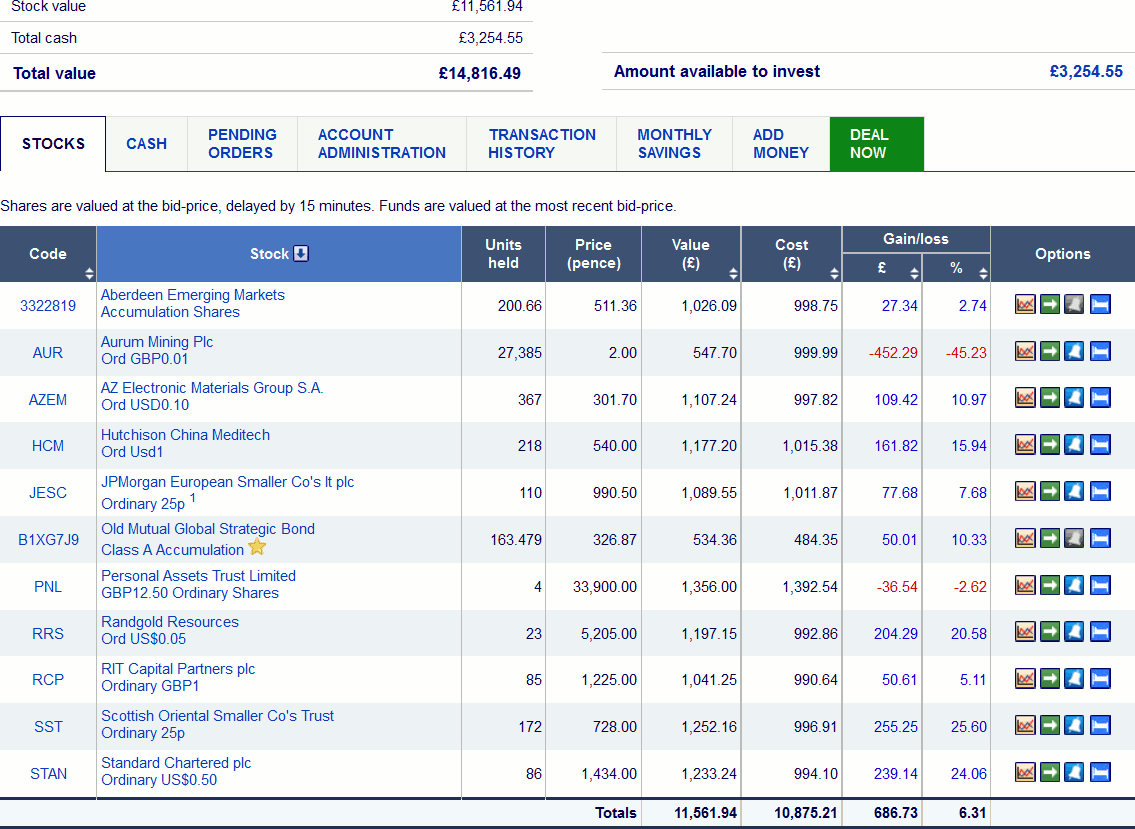The image size is (1135, 829).
Task: Open the Pending Orders tab
Action: (242, 144)
